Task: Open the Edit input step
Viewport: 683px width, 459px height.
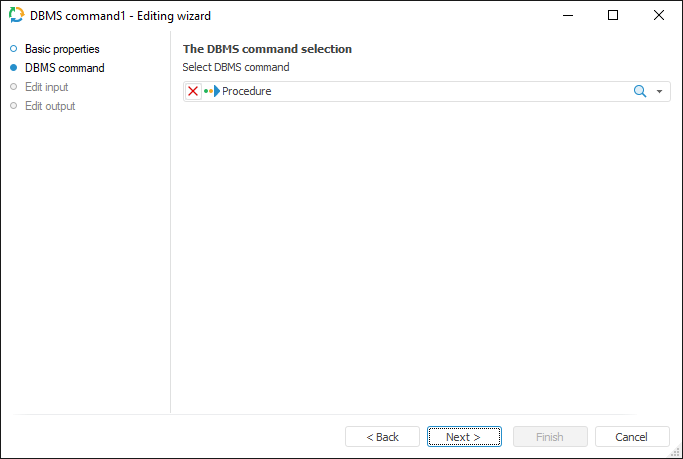Action: click(x=46, y=87)
